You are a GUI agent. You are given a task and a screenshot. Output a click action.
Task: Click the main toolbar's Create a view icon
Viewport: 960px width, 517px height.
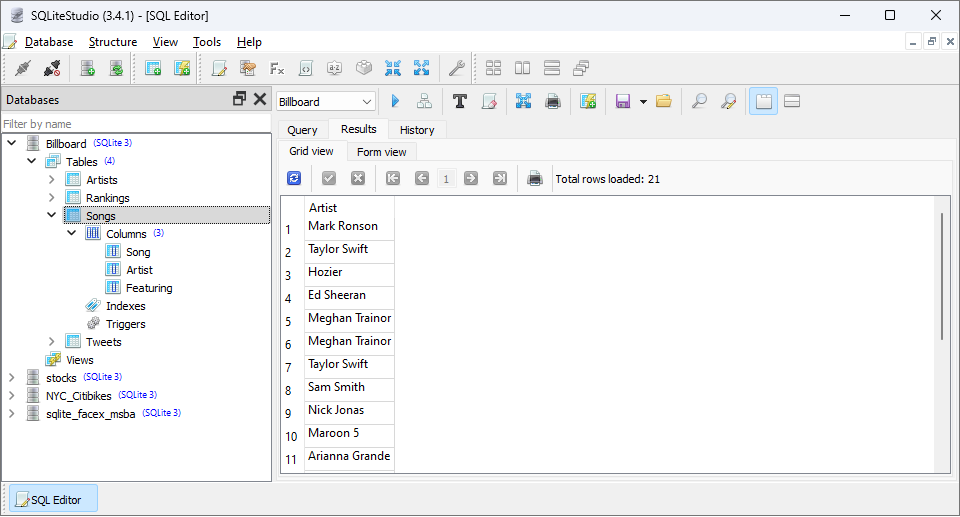pos(182,68)
